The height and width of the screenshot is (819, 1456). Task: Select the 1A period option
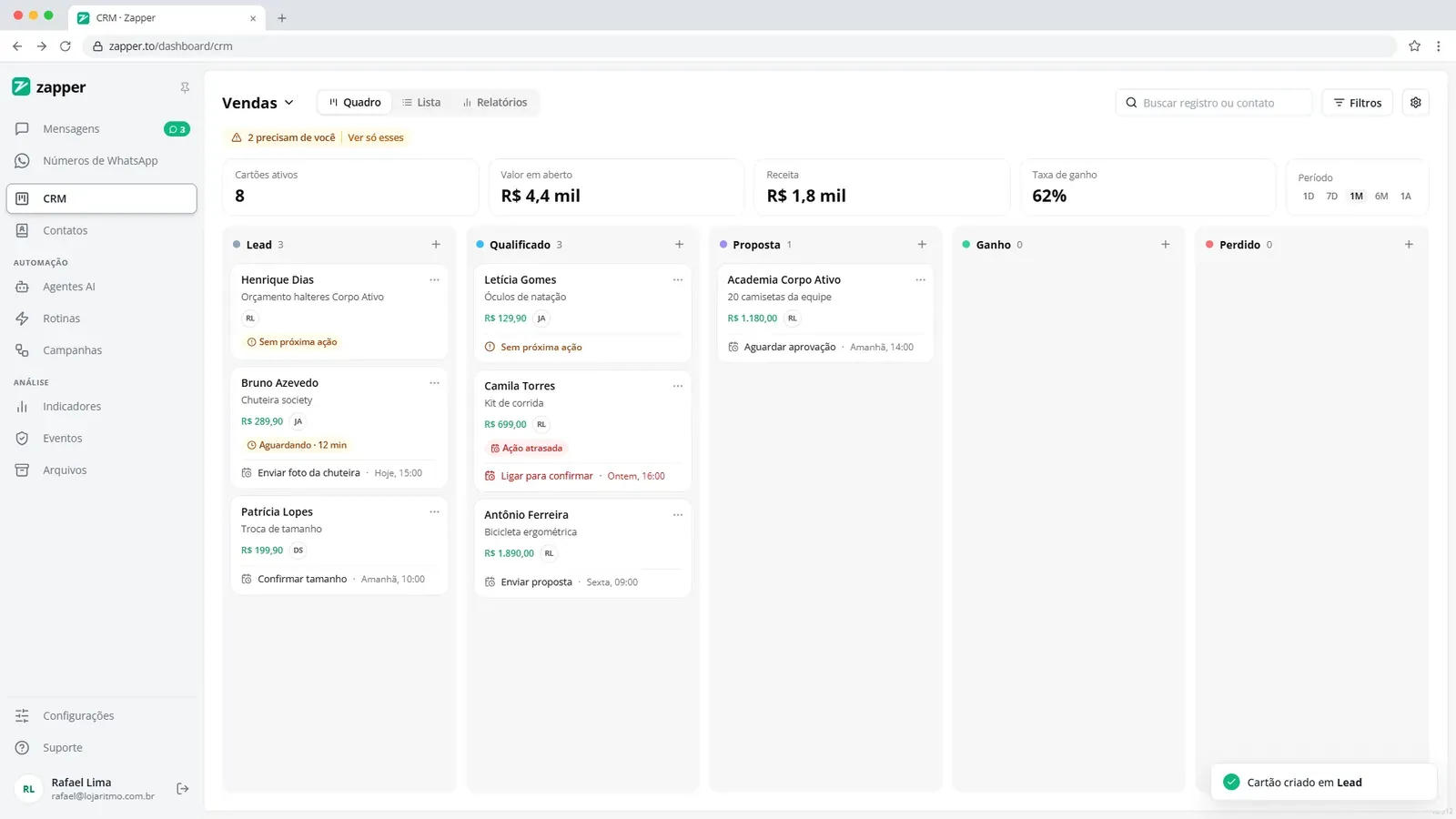[1406, 197]
